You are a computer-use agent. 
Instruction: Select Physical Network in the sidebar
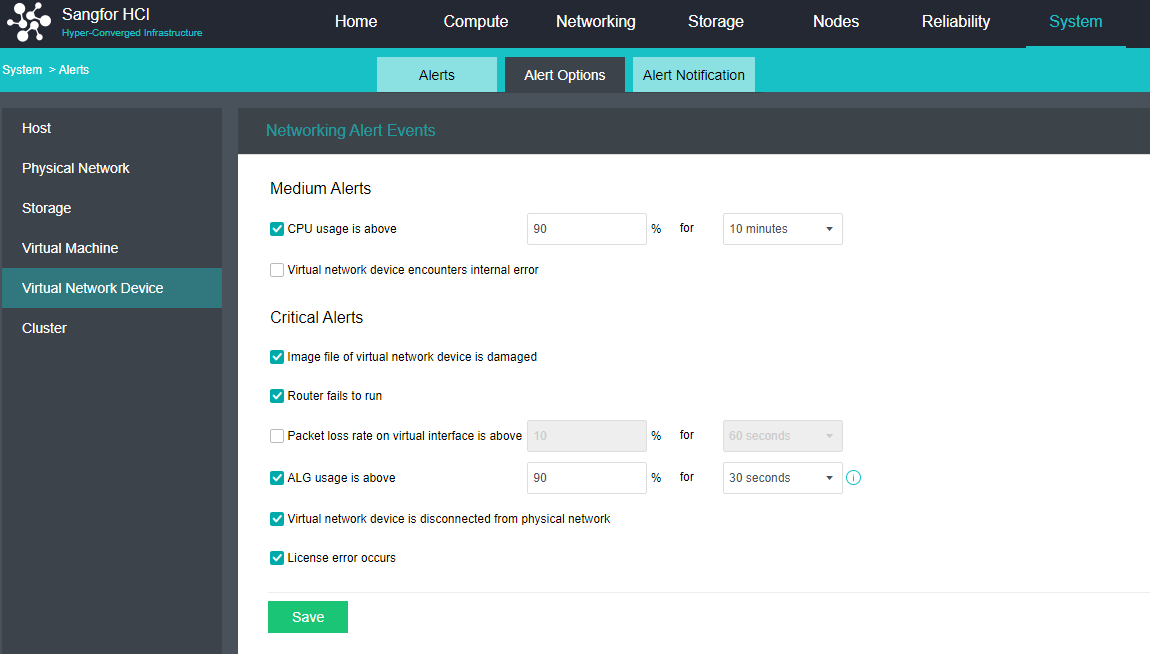pyautogui.click(x=76, y=168)
